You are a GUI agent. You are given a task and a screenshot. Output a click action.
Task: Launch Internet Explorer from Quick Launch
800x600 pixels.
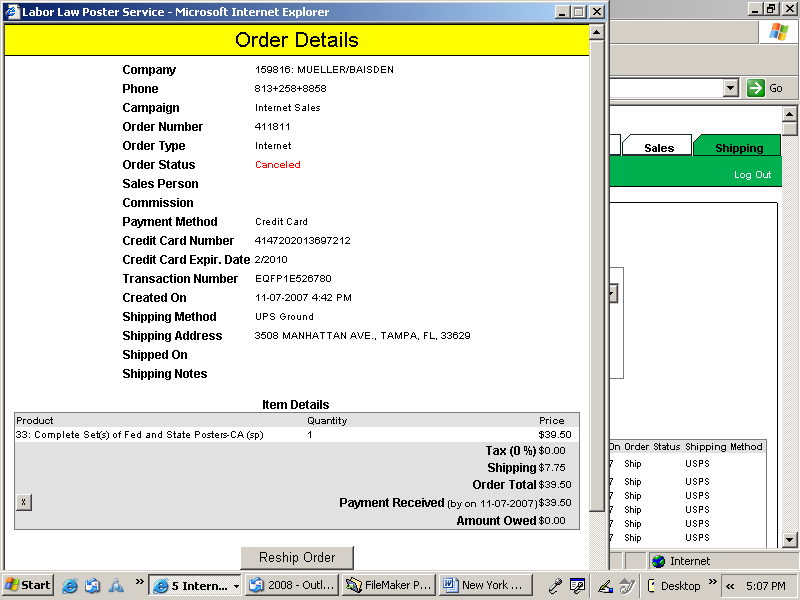click(71, 585)
